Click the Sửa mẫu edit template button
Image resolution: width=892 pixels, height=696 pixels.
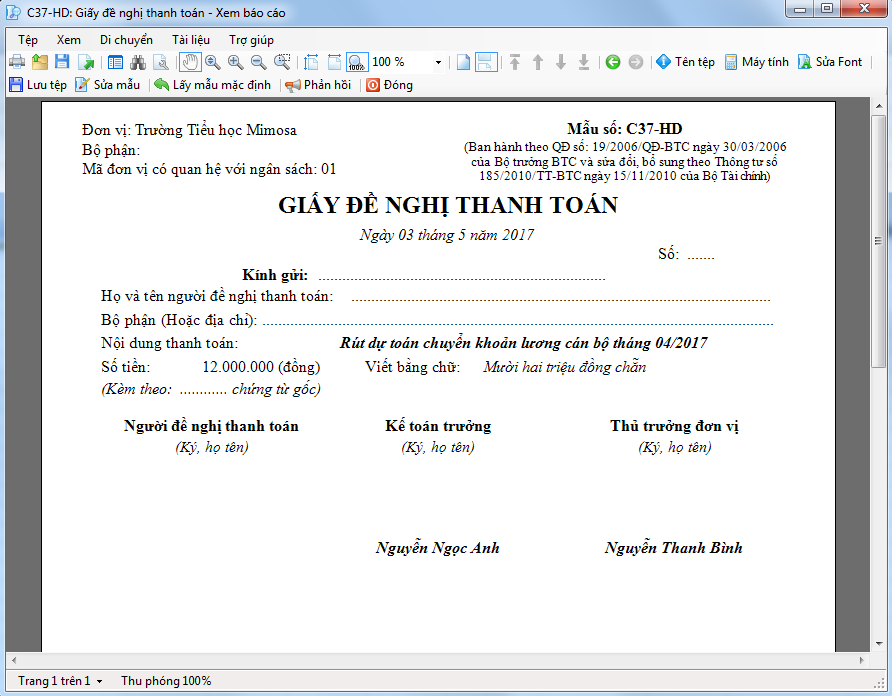coord(108,85)
